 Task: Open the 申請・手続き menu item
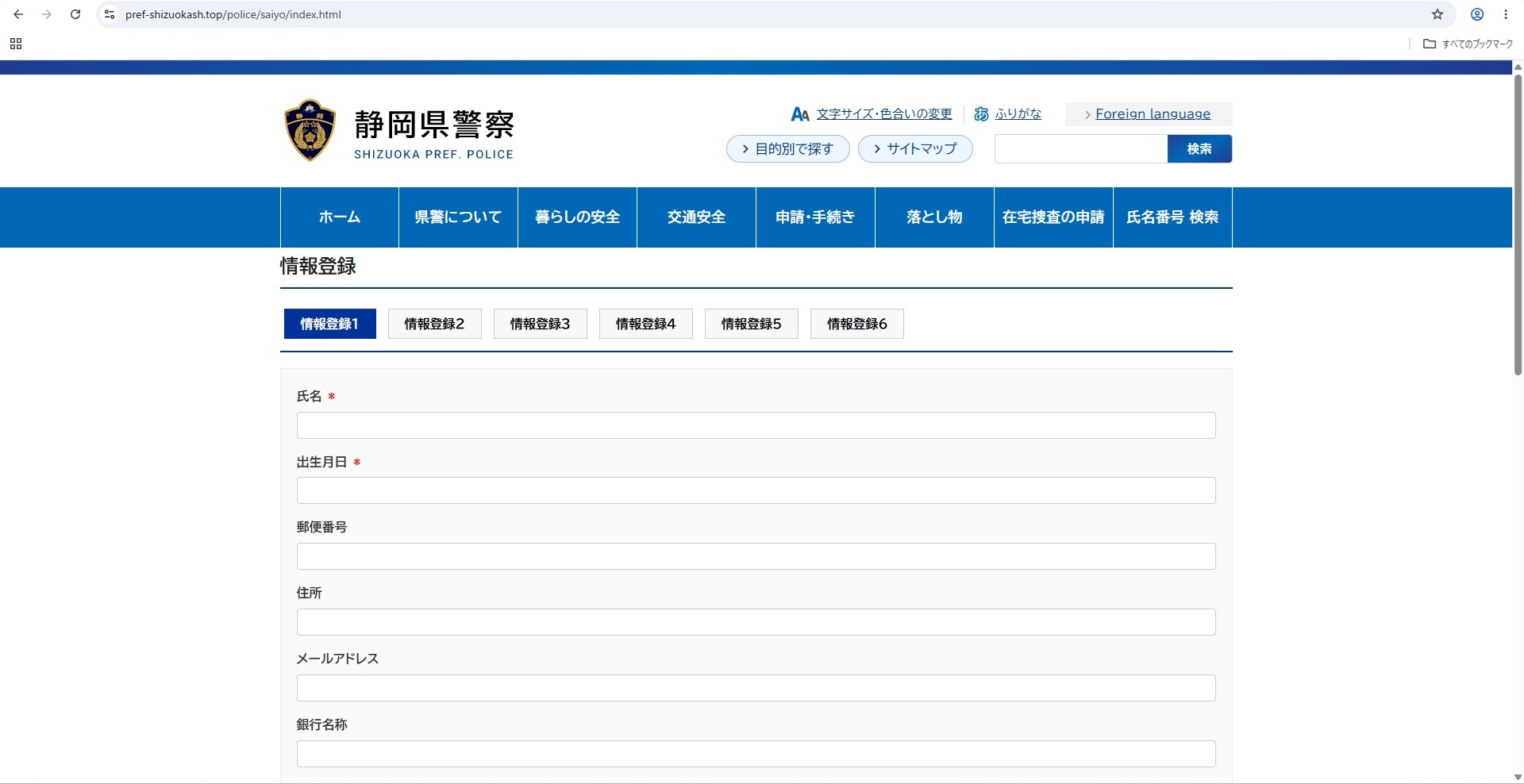tap(815, 217)
